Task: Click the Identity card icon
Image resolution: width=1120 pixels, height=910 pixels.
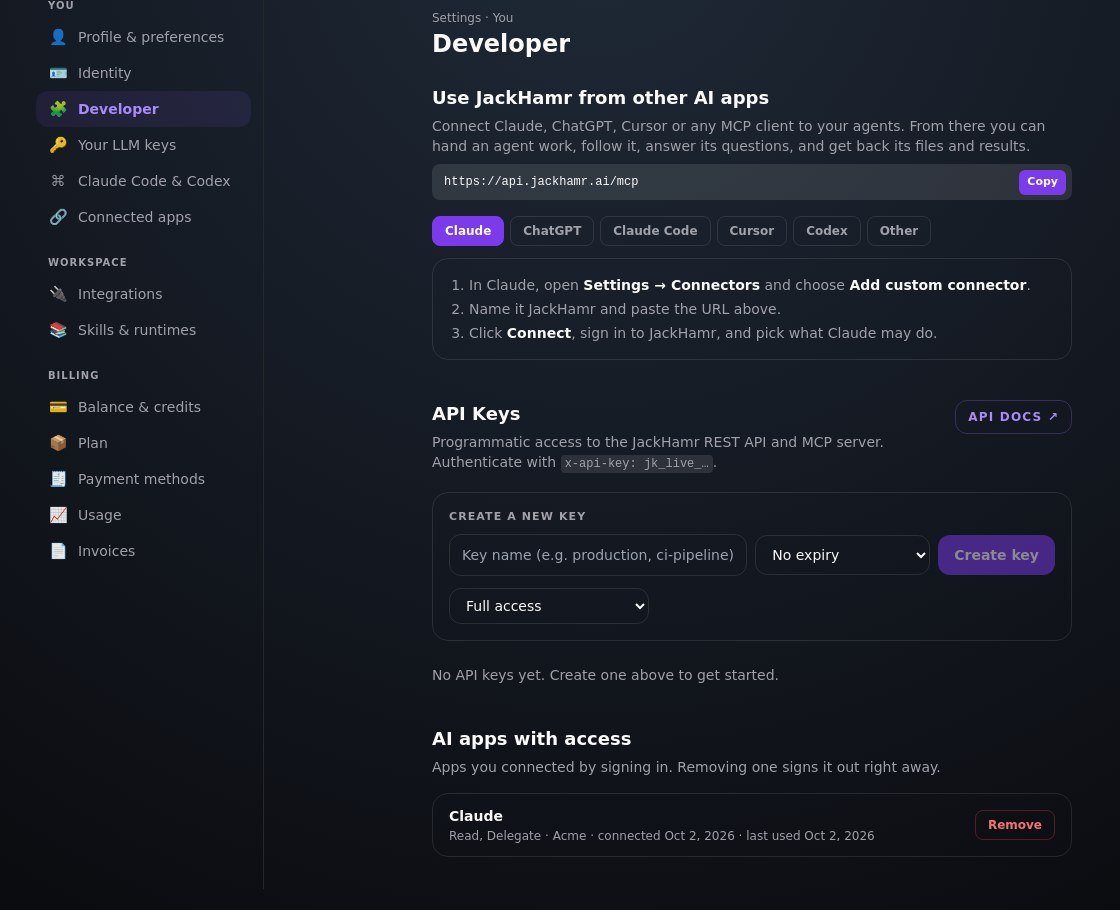Action: (x=58, y=73)
